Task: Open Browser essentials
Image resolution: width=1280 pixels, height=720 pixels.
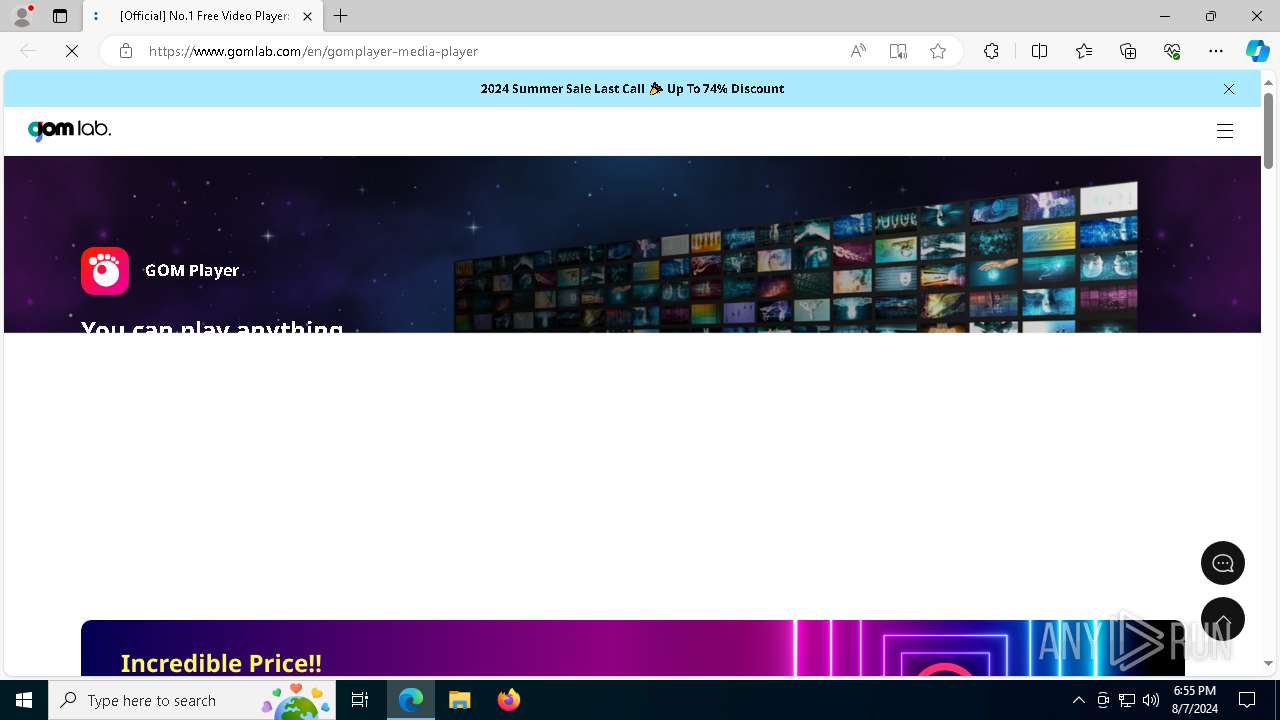Action: (1172, 51)
